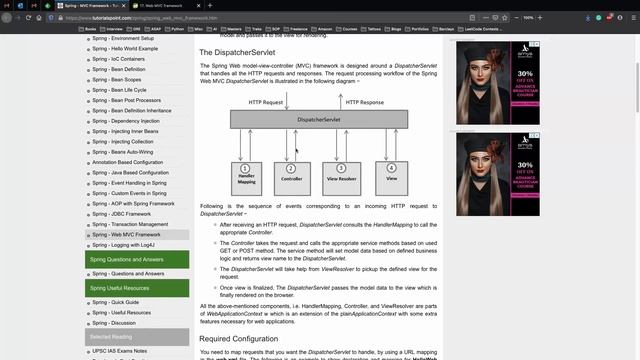Open Spring - Environment Setup link

pyautogui.click(x=123, y=38)
